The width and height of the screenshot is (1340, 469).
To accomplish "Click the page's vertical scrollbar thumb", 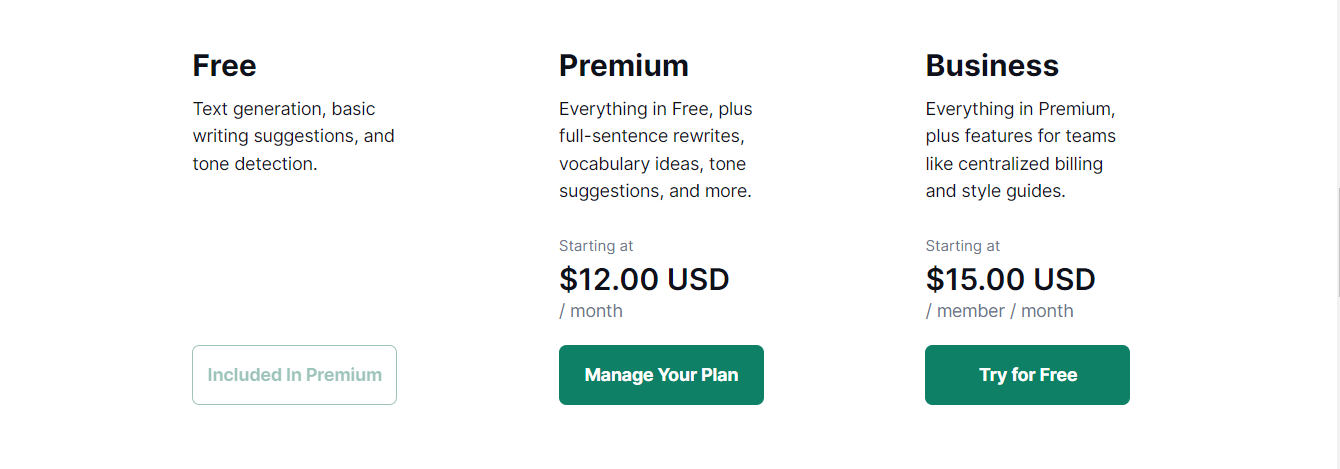I will [1336, 240].
